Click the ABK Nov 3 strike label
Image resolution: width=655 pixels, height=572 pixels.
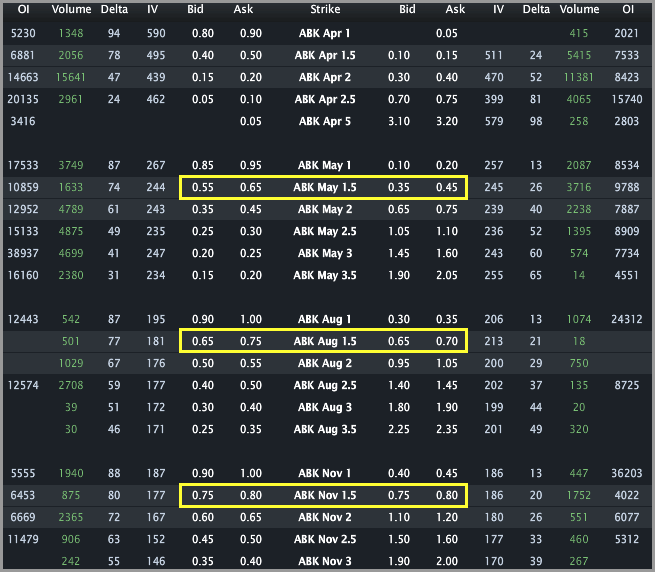click(x=325, y=562)
